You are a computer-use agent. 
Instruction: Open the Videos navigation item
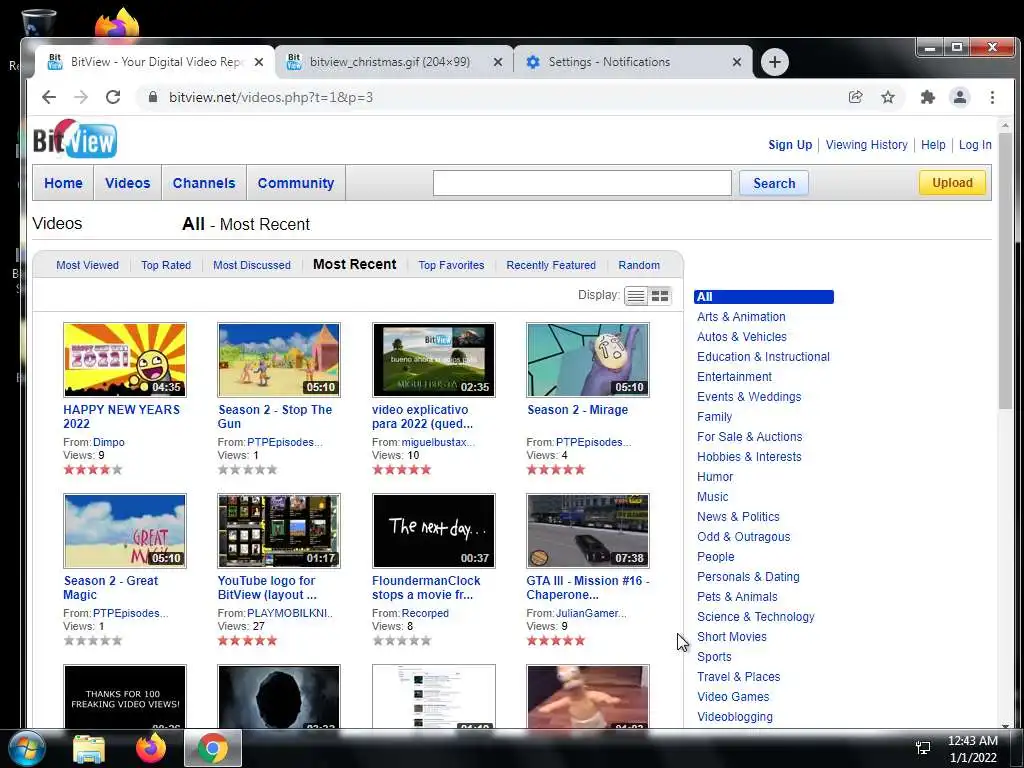(127, 184)
